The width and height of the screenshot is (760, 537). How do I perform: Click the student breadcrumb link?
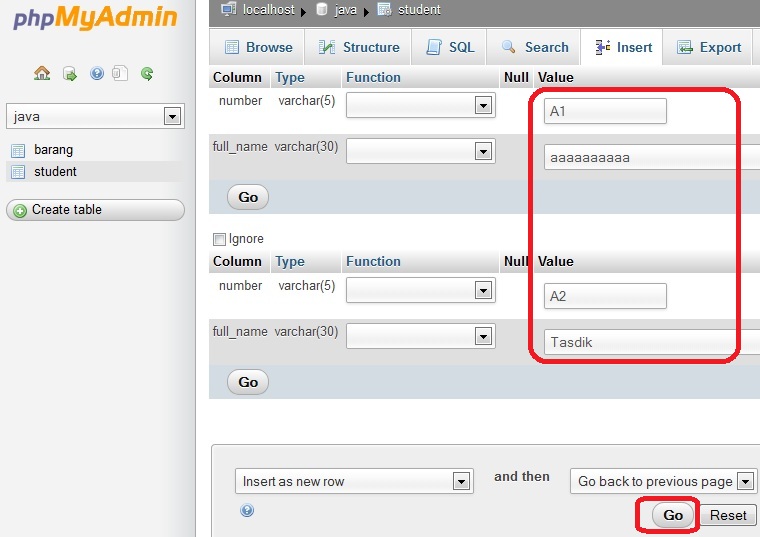pyautogui.click(x=419, y=9)
